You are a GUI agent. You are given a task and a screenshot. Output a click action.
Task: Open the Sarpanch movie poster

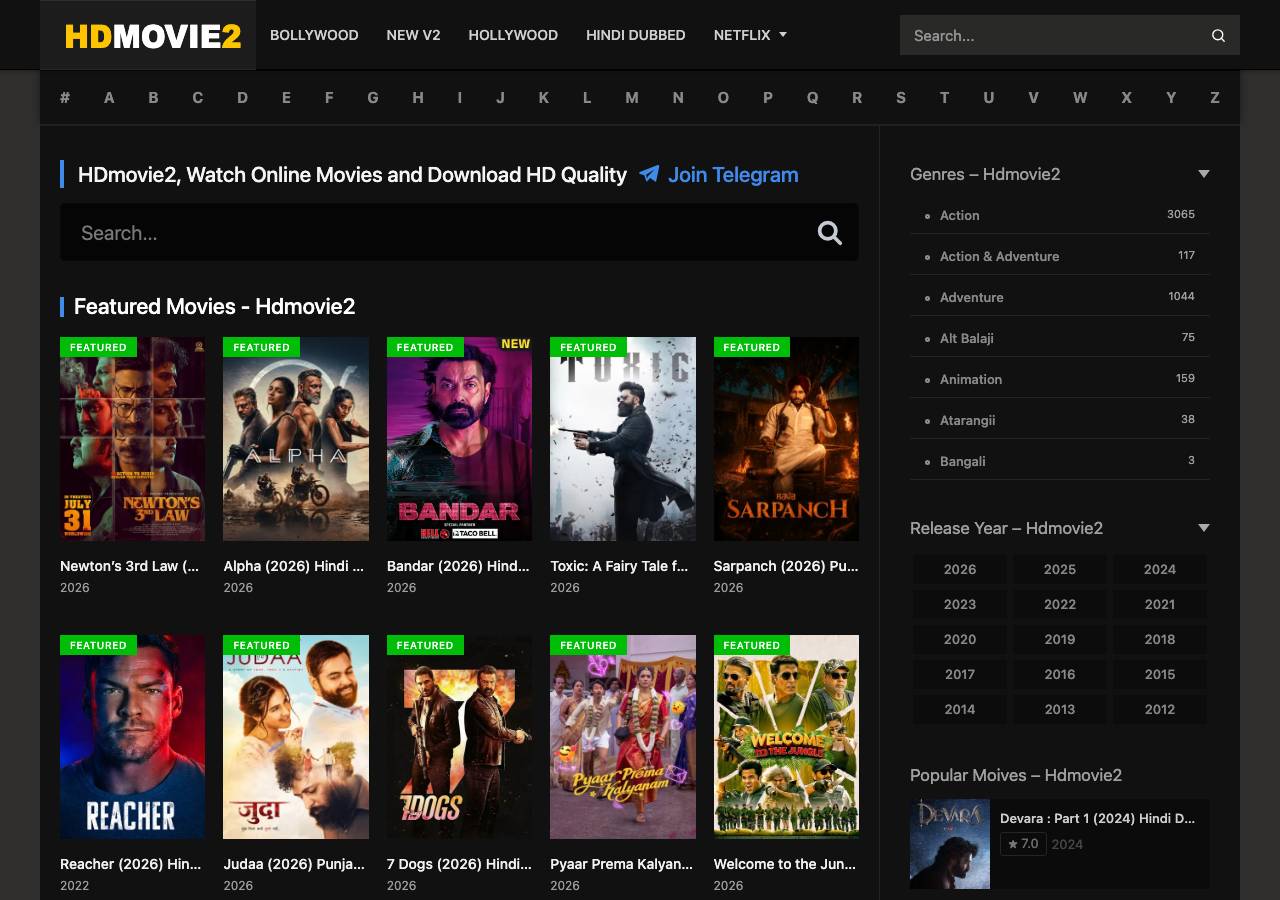(786, 439)
